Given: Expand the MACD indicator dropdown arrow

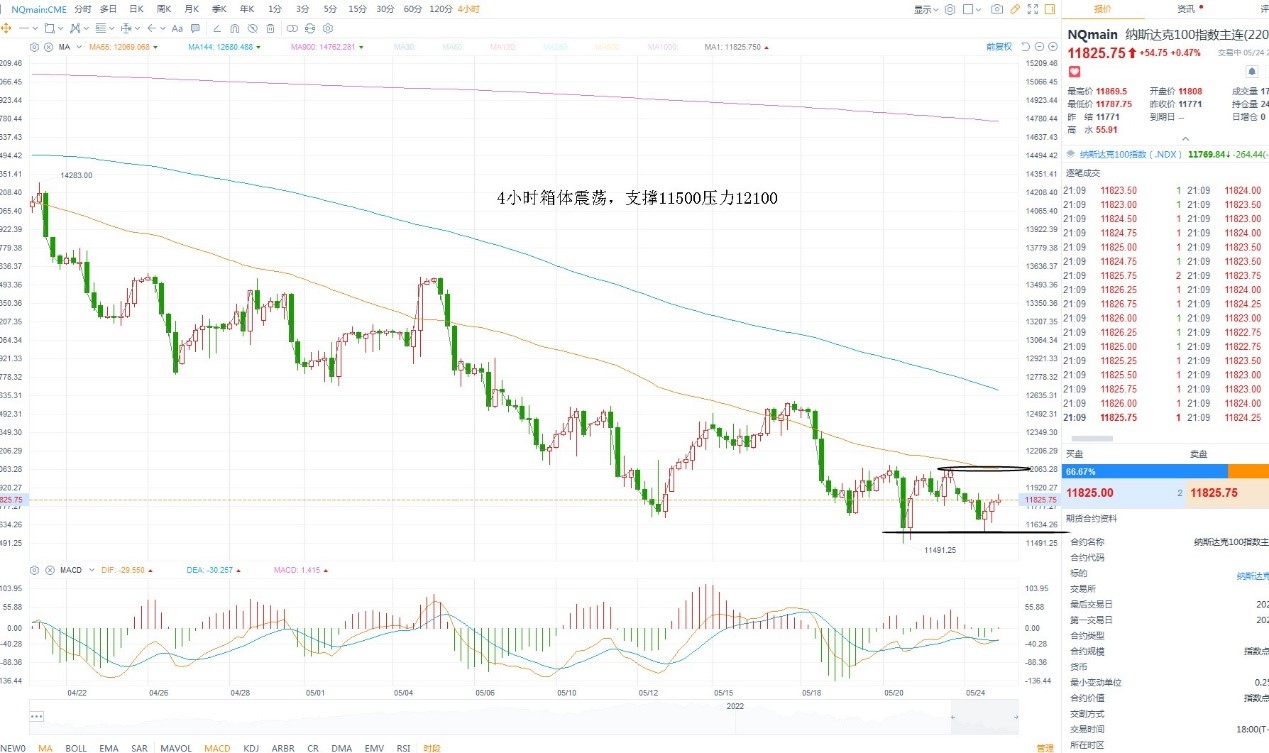Looking at the screenshot, I should [91, 570].
